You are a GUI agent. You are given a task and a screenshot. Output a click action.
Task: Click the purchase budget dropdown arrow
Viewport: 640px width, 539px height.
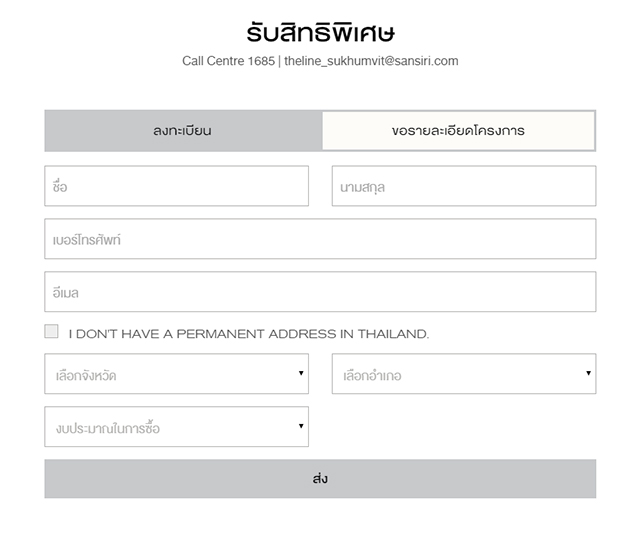point(301,427)
